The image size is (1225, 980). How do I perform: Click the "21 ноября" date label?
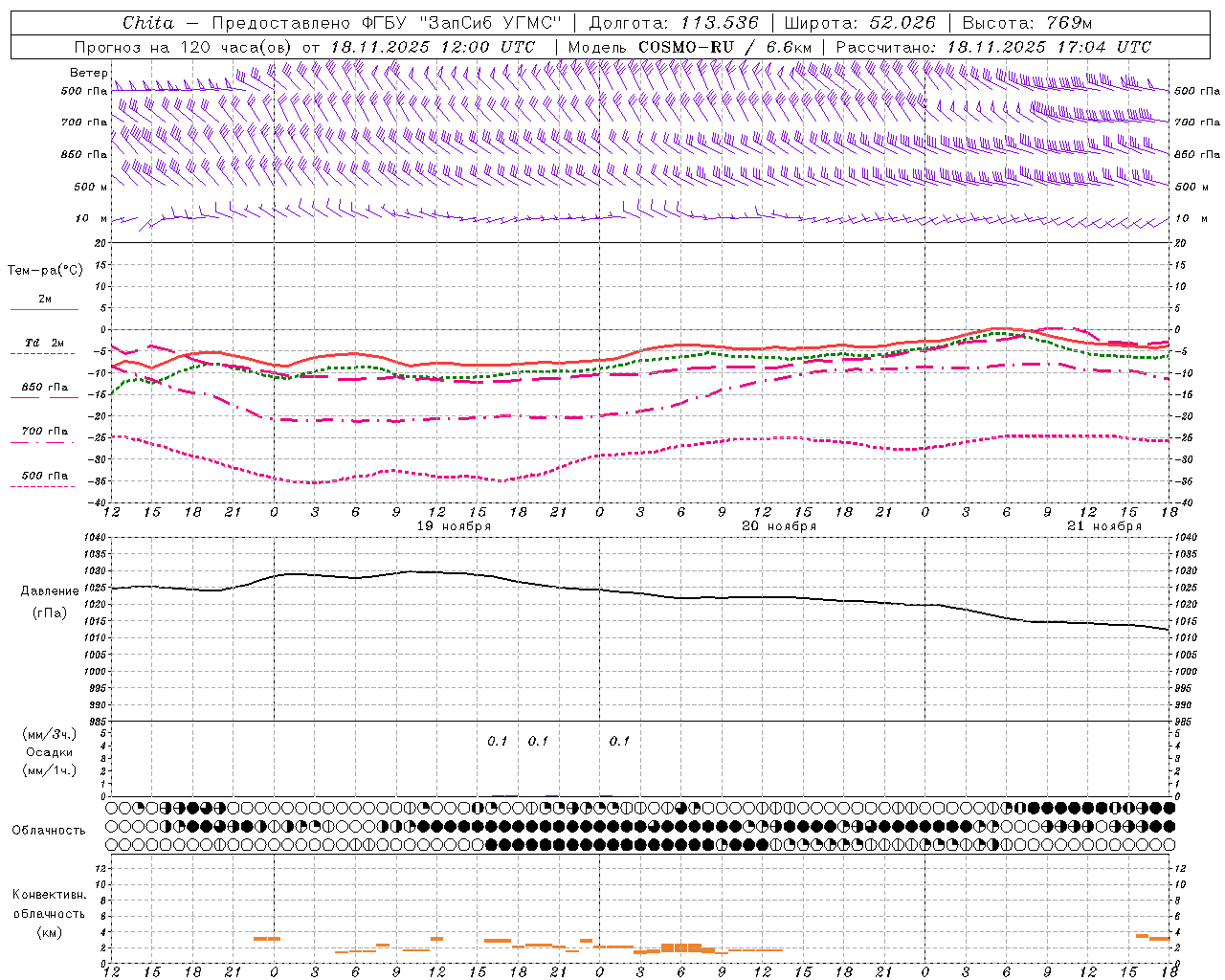pos(1105,526)
